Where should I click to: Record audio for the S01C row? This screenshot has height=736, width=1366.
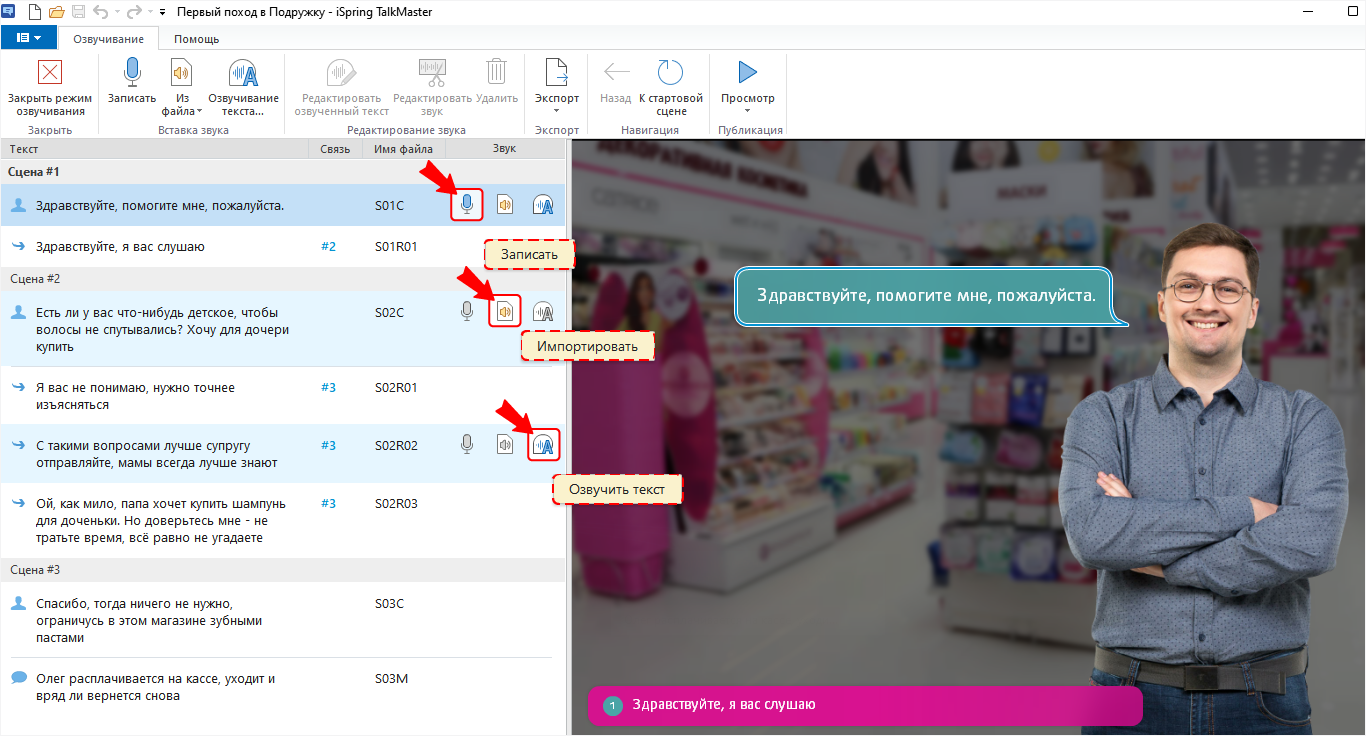point(466,205)
